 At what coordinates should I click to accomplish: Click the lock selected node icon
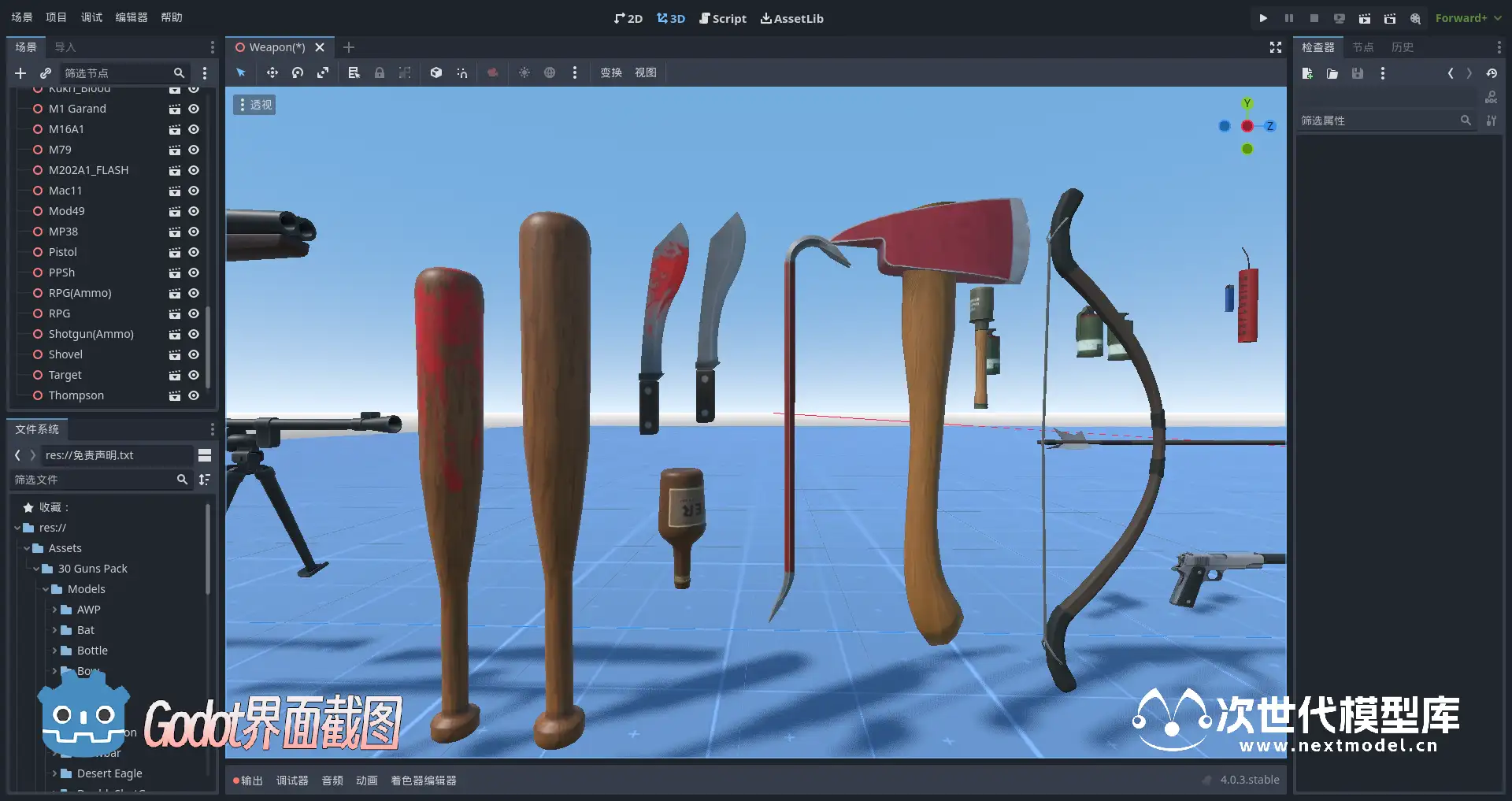(380, 72)
